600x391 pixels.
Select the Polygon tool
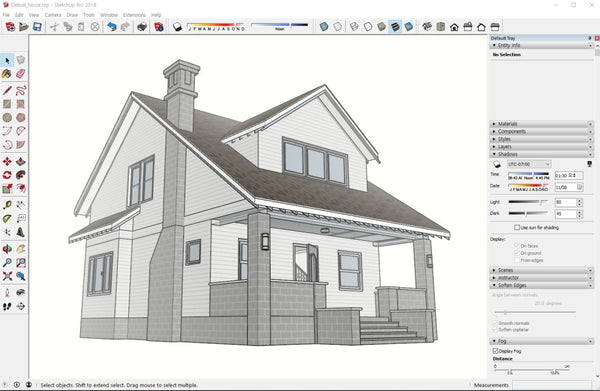pos(21,117)
